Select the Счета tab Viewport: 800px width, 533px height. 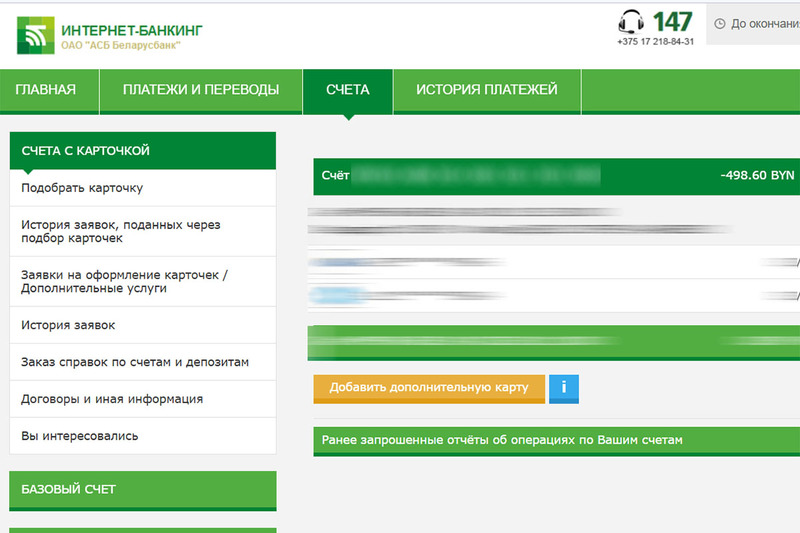click(x=347, y=90)
